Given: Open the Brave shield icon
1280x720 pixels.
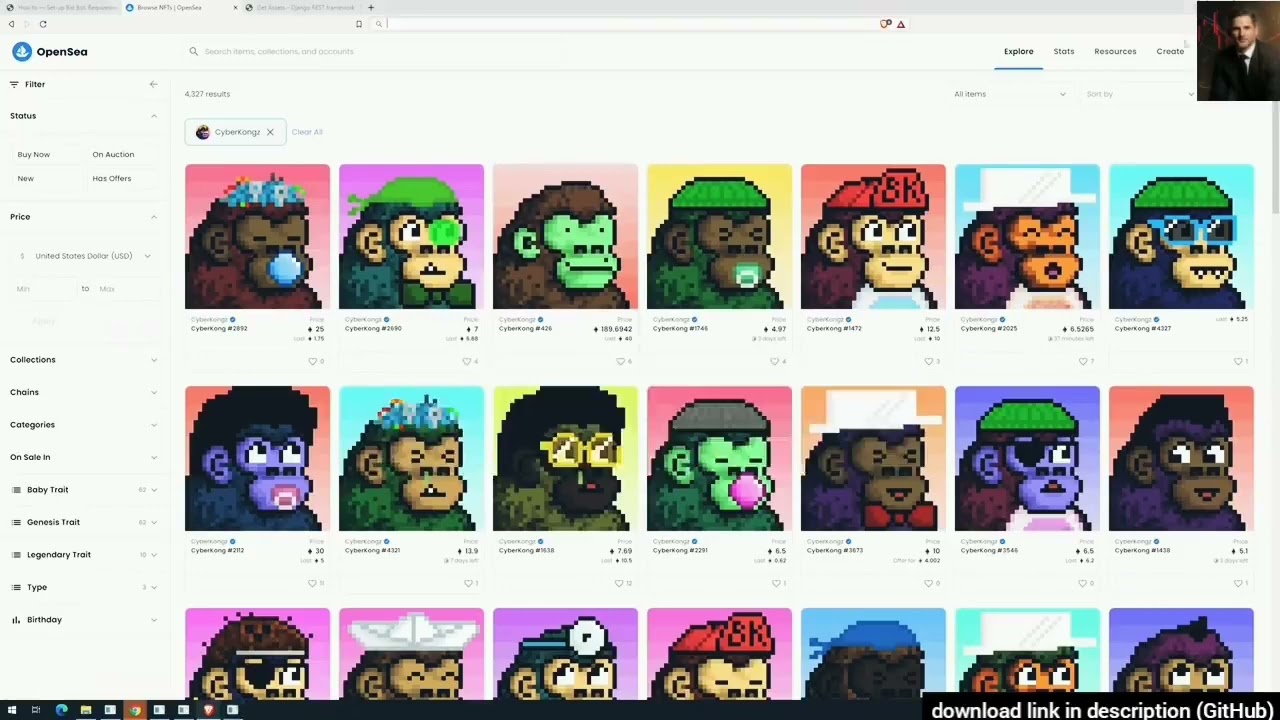Looking at the screenshot, I should click(x=885, y=24).
